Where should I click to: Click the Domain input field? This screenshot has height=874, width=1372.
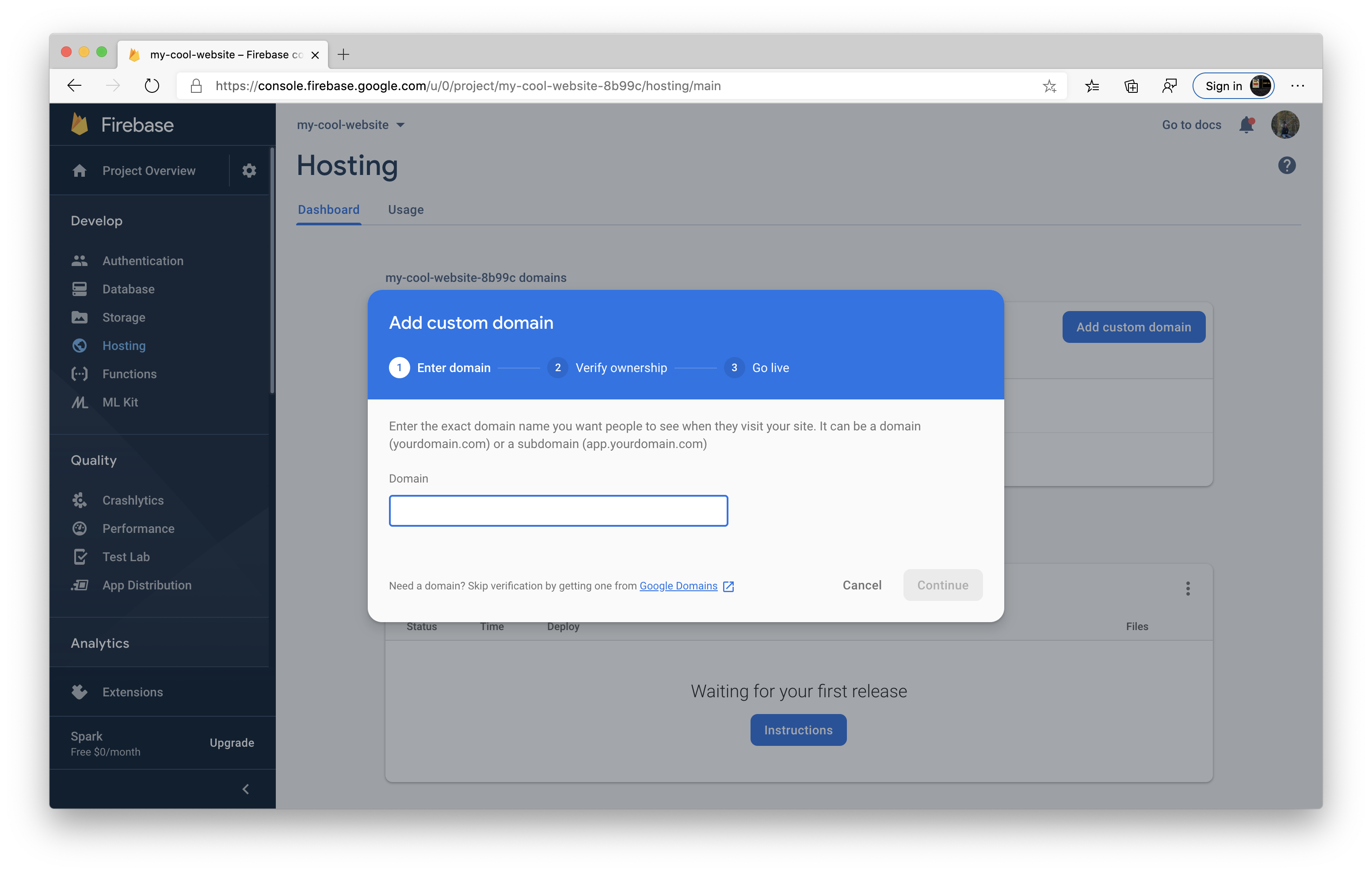click(x=558, y=510)
